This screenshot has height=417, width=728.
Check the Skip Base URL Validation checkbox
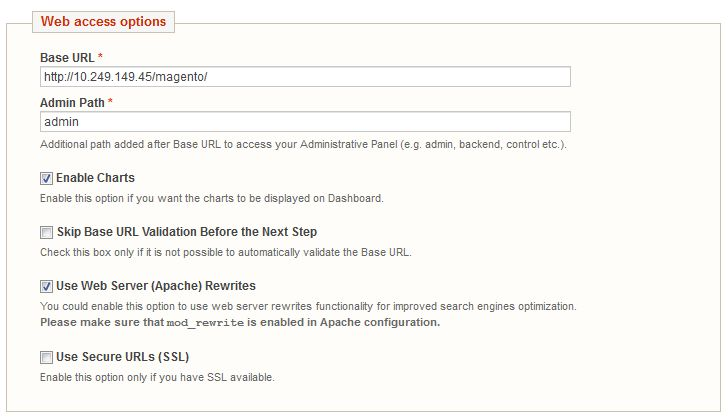tap(46, 232)
